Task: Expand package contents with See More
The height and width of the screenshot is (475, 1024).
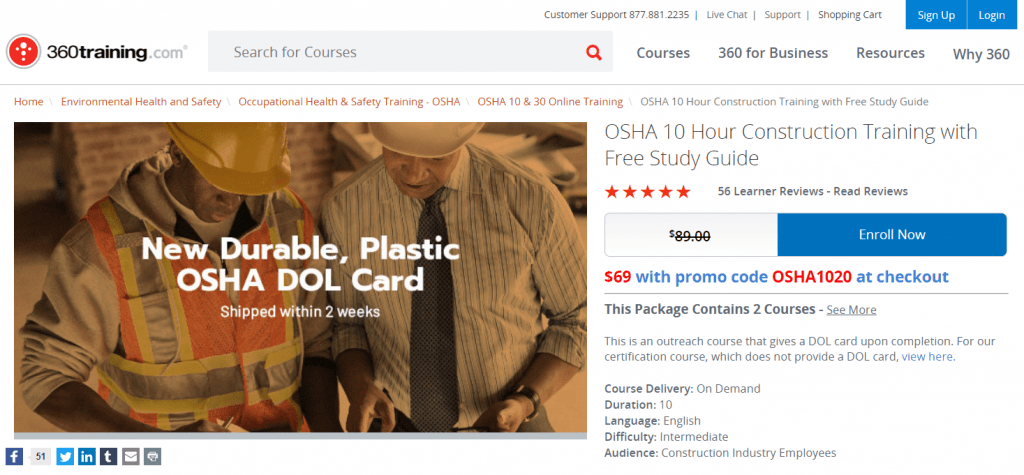Action: click(851, 310)
